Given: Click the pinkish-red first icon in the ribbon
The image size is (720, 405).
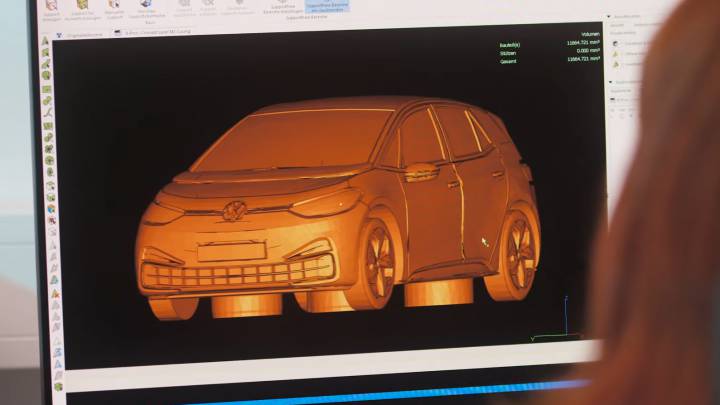Looking at the screenshot, I should (x=51, y=6).
